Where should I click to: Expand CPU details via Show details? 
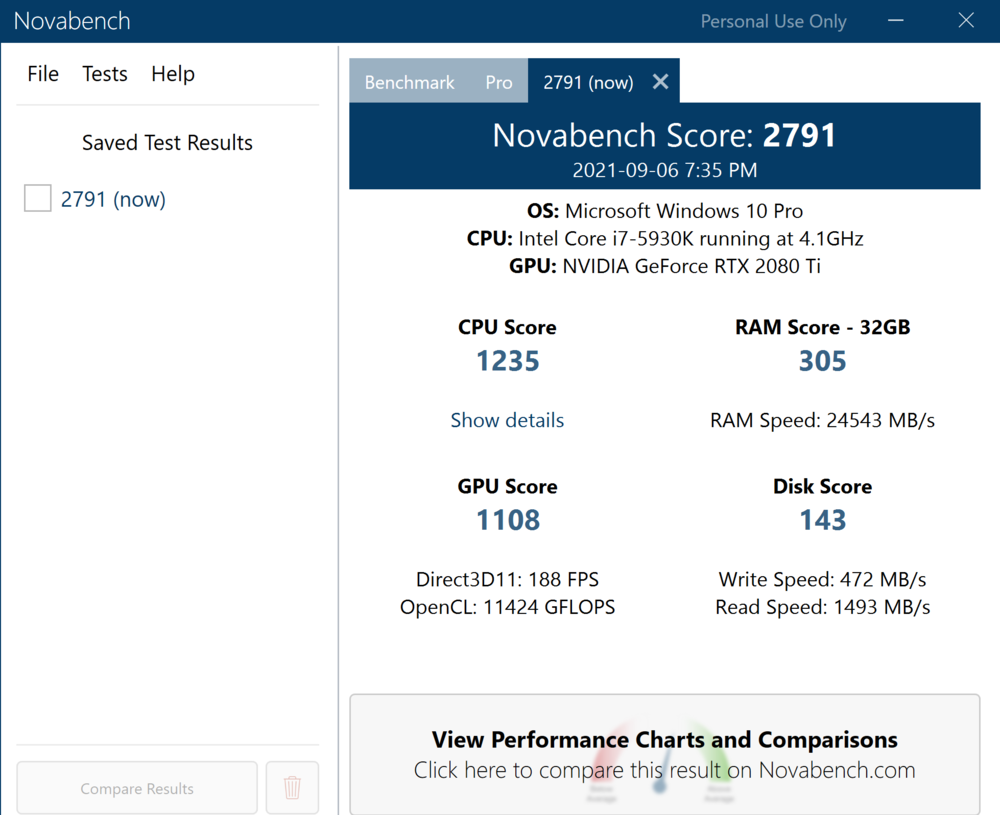[507, 420]
